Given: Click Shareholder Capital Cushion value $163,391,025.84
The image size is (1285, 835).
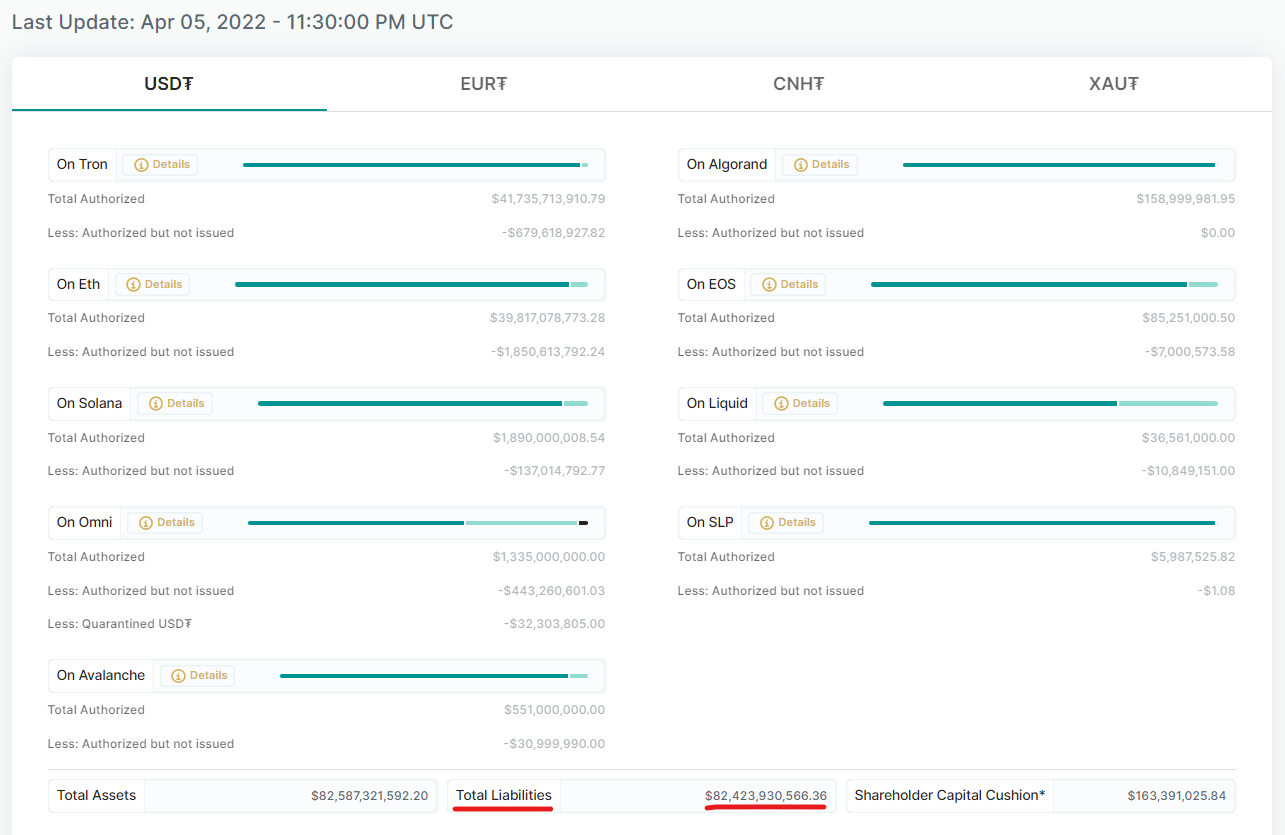Looking at the screenshot, I should 1176,796.
